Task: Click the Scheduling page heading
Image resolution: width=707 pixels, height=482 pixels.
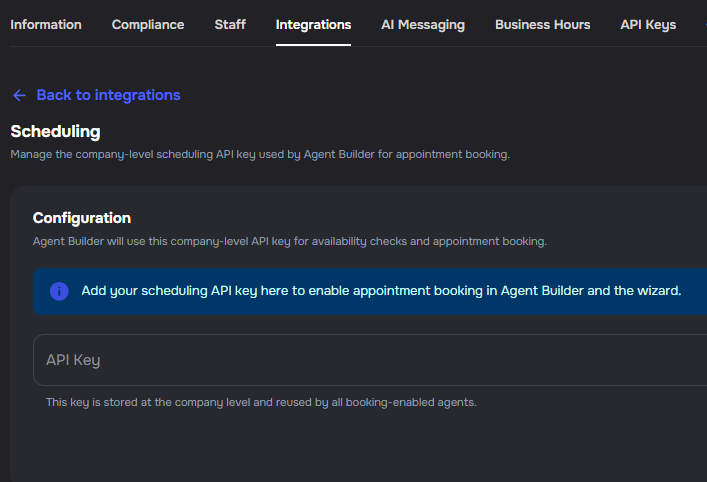Action: 55,131
